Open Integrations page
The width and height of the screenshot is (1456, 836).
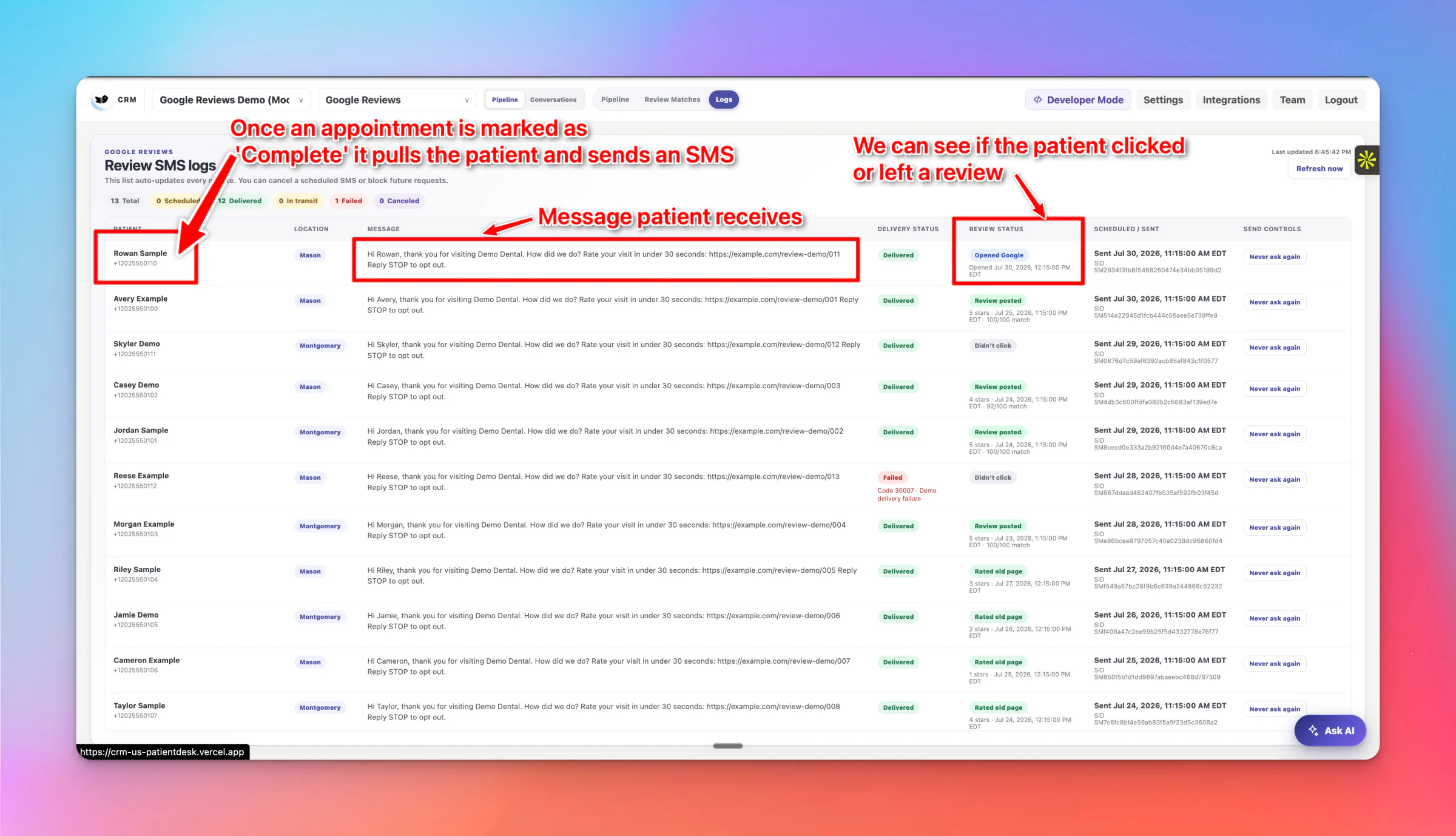[1231, 99]
